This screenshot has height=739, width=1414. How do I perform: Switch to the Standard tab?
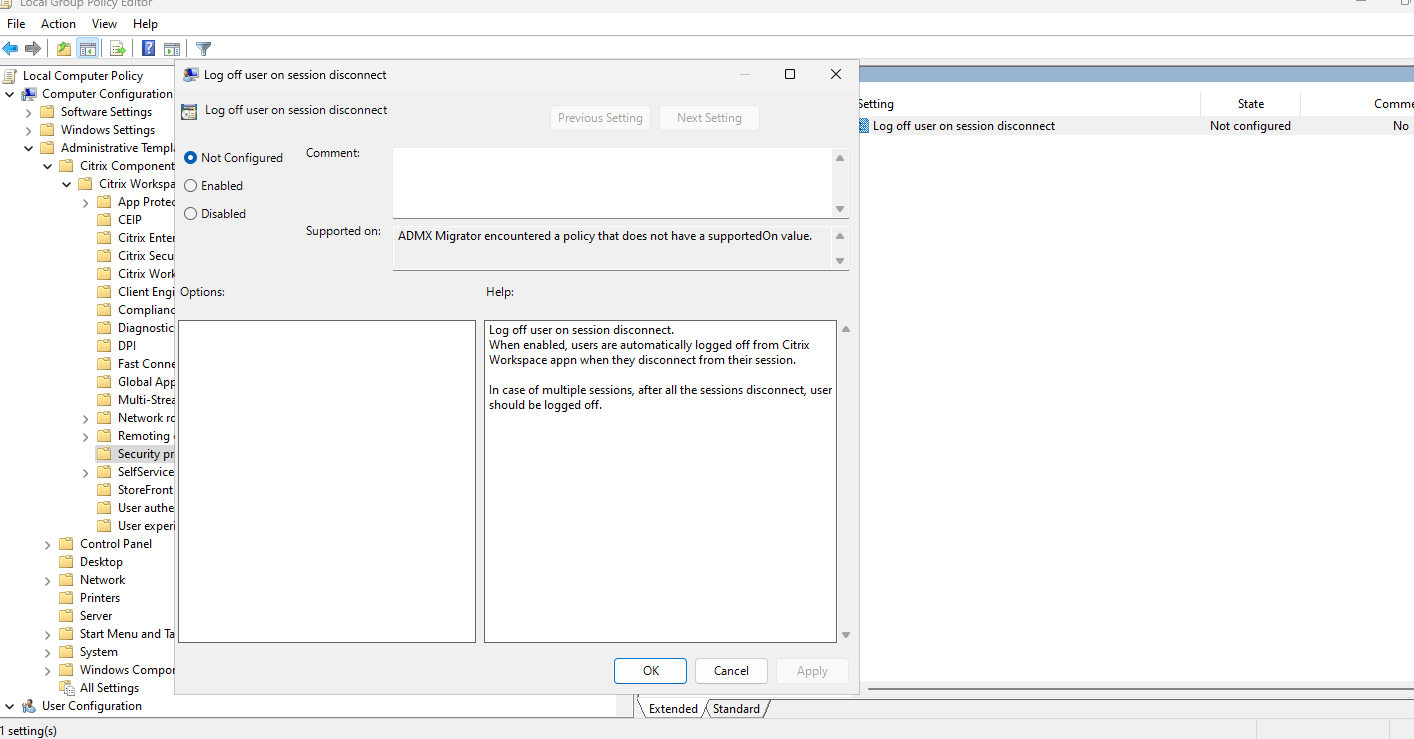[x=736, y=709]
